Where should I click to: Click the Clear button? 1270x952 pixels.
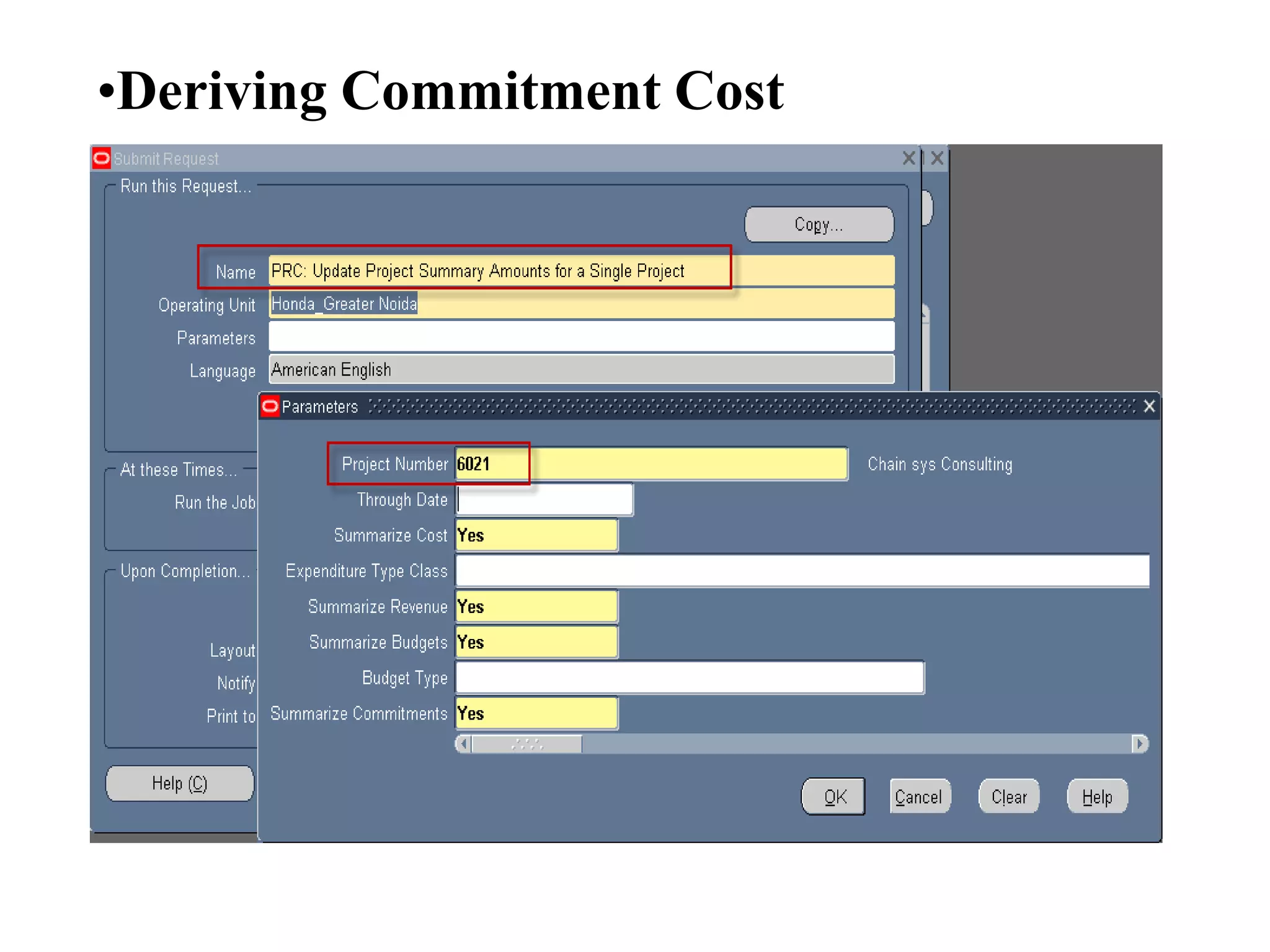[1009, 796]
